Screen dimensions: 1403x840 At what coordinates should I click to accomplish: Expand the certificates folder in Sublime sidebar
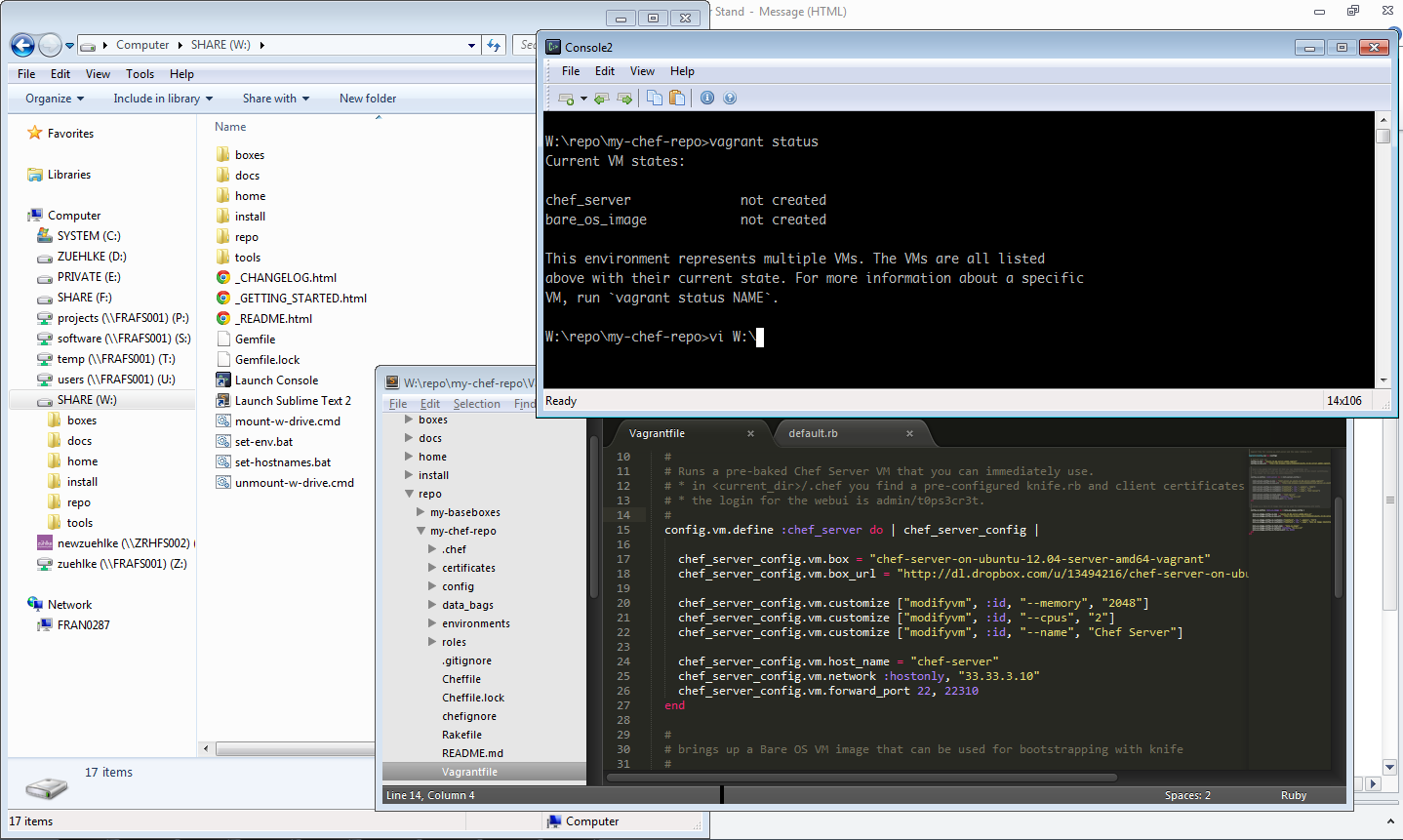tap(432, 568)
